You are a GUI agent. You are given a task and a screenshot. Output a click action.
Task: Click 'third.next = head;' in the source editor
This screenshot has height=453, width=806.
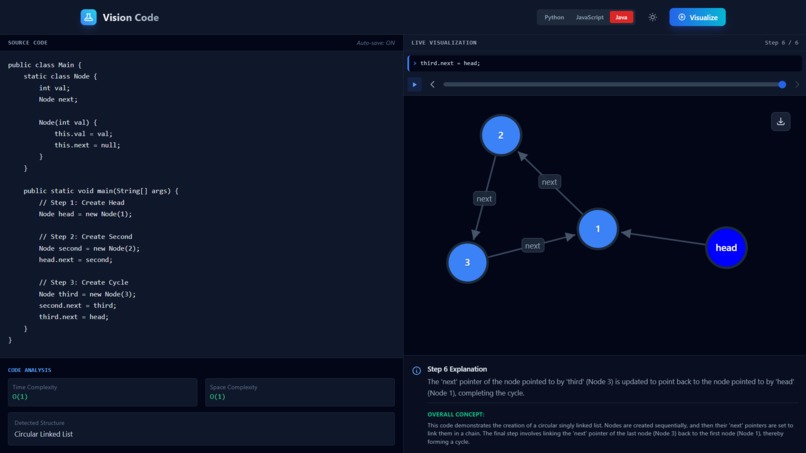pyautogui.click(x=74, y=317)
